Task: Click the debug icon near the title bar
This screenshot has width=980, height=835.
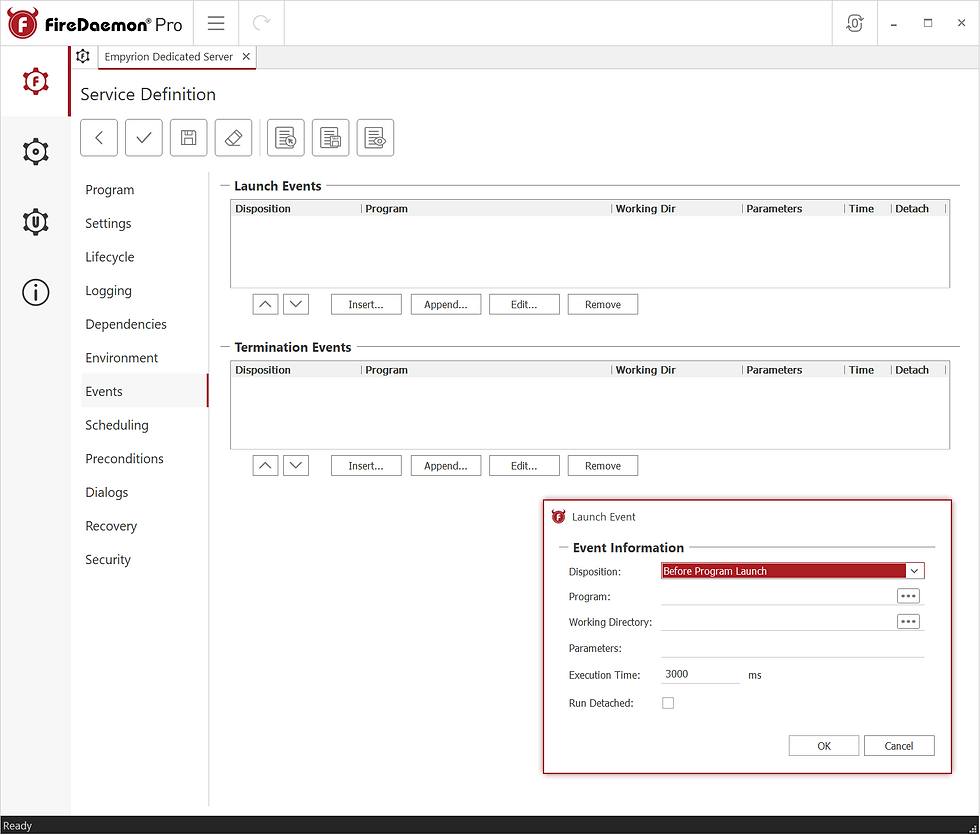Action: (x=854, y=22)
